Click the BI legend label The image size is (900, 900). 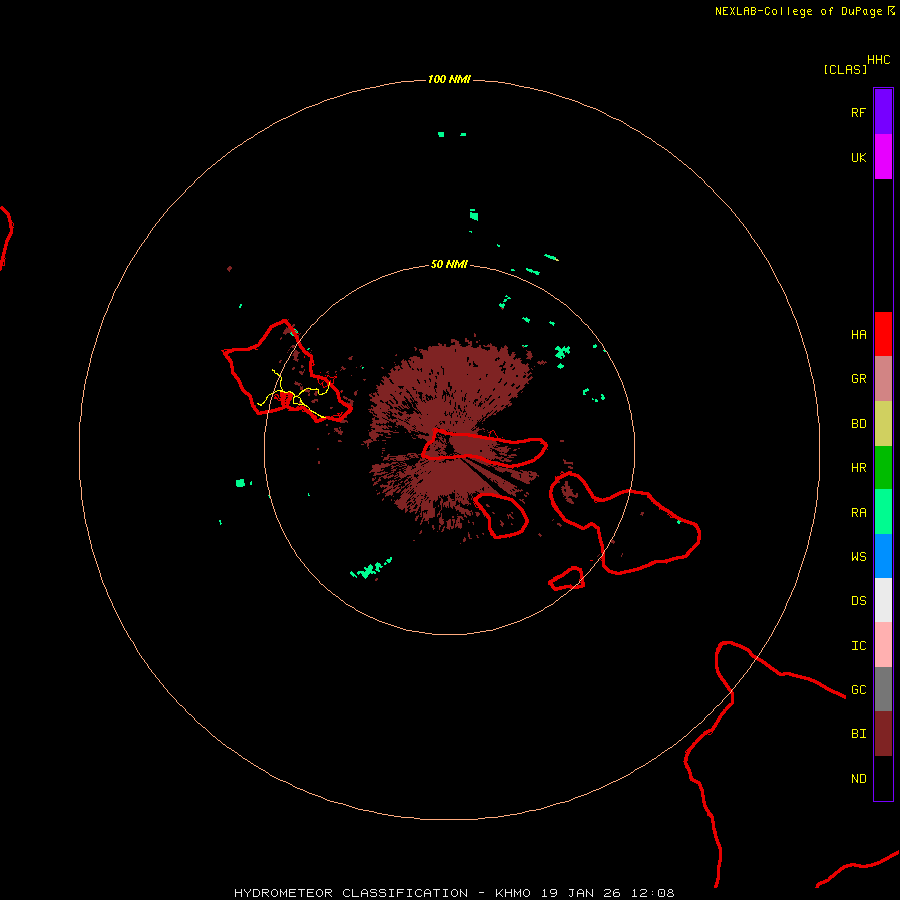[858, 734]
